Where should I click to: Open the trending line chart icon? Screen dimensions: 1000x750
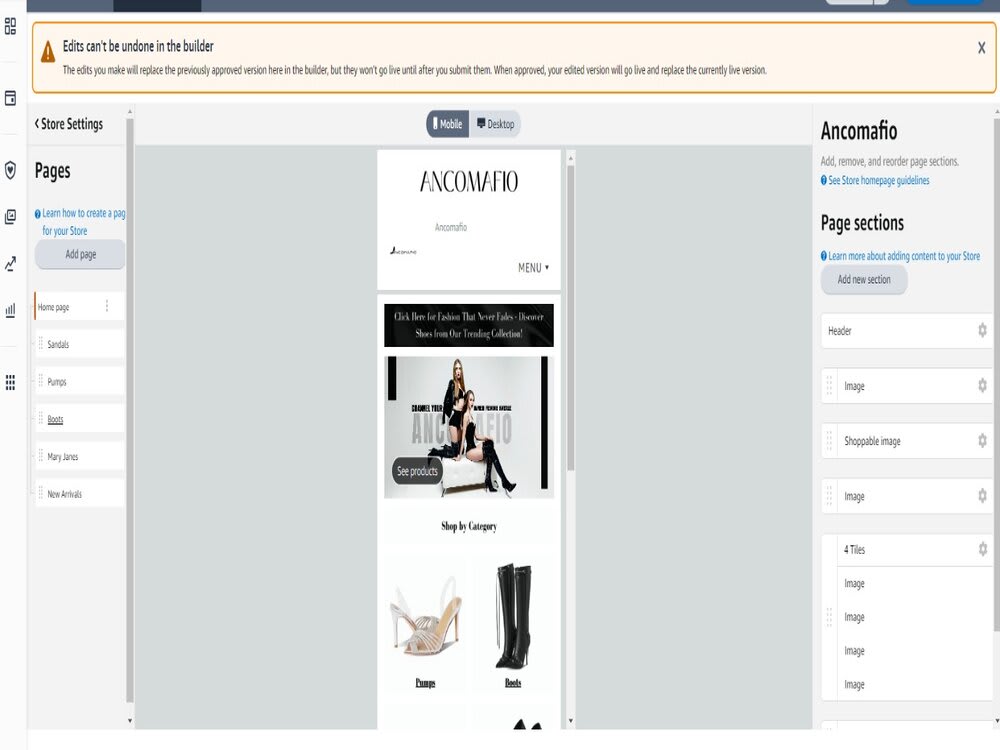coord(10,264)
